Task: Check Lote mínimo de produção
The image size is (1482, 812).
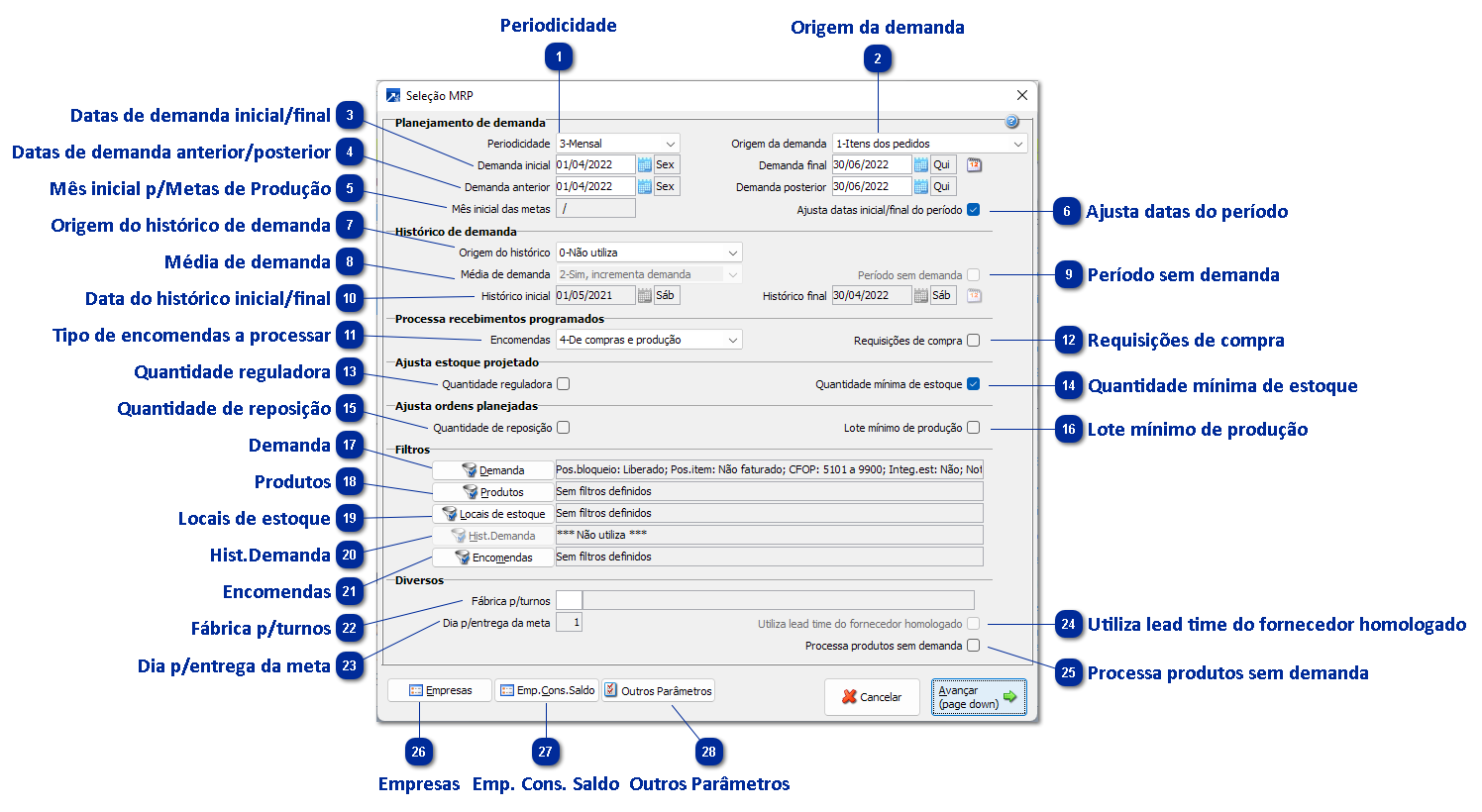Action: [973, 428]
